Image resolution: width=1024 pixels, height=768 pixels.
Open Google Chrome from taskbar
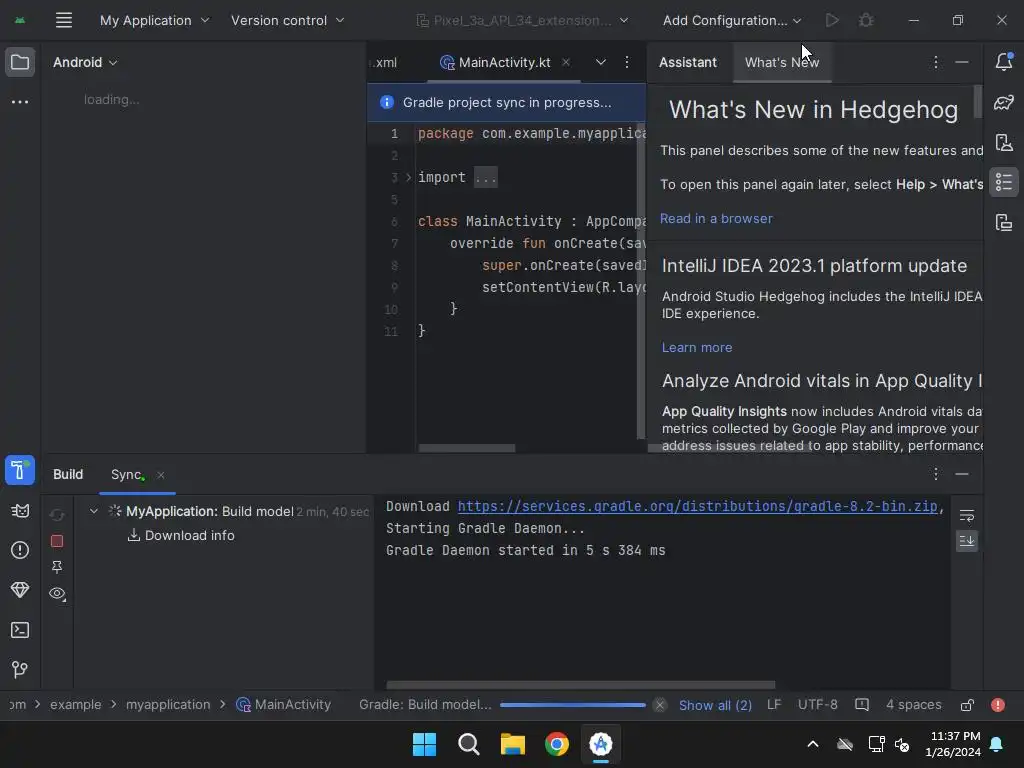point(556,744)
